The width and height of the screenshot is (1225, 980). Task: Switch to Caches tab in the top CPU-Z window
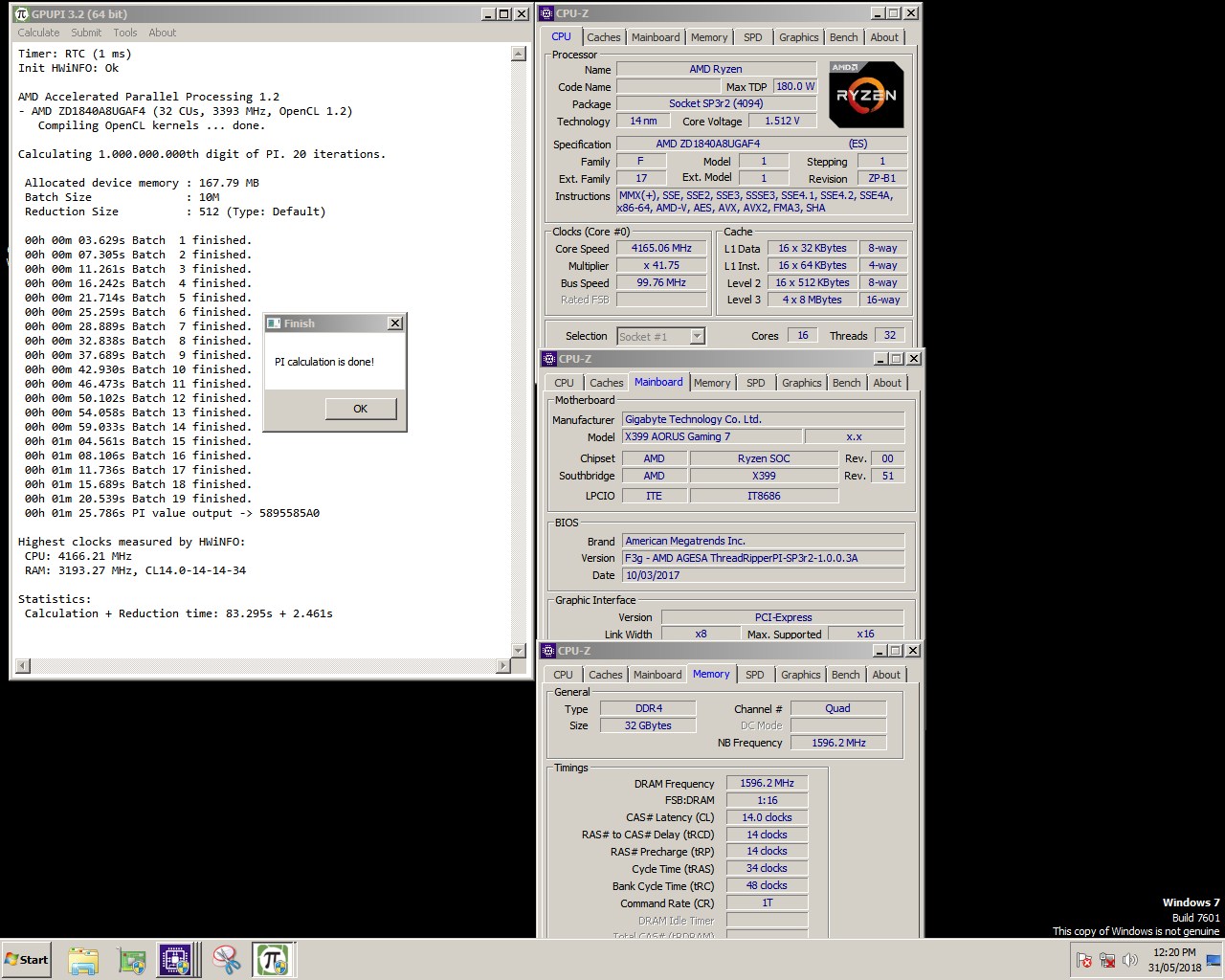[604, 37]
